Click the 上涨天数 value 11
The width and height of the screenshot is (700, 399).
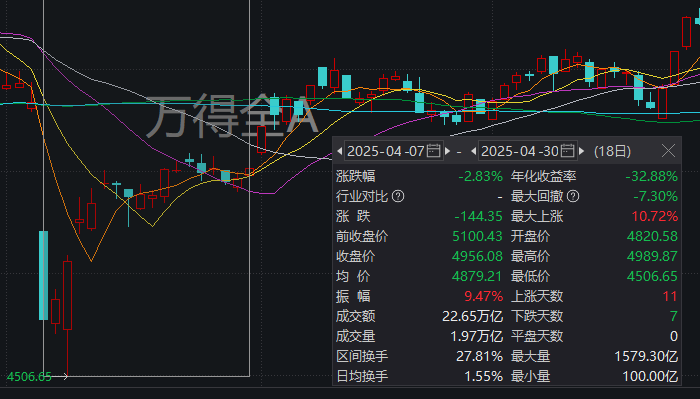point(670,296)
